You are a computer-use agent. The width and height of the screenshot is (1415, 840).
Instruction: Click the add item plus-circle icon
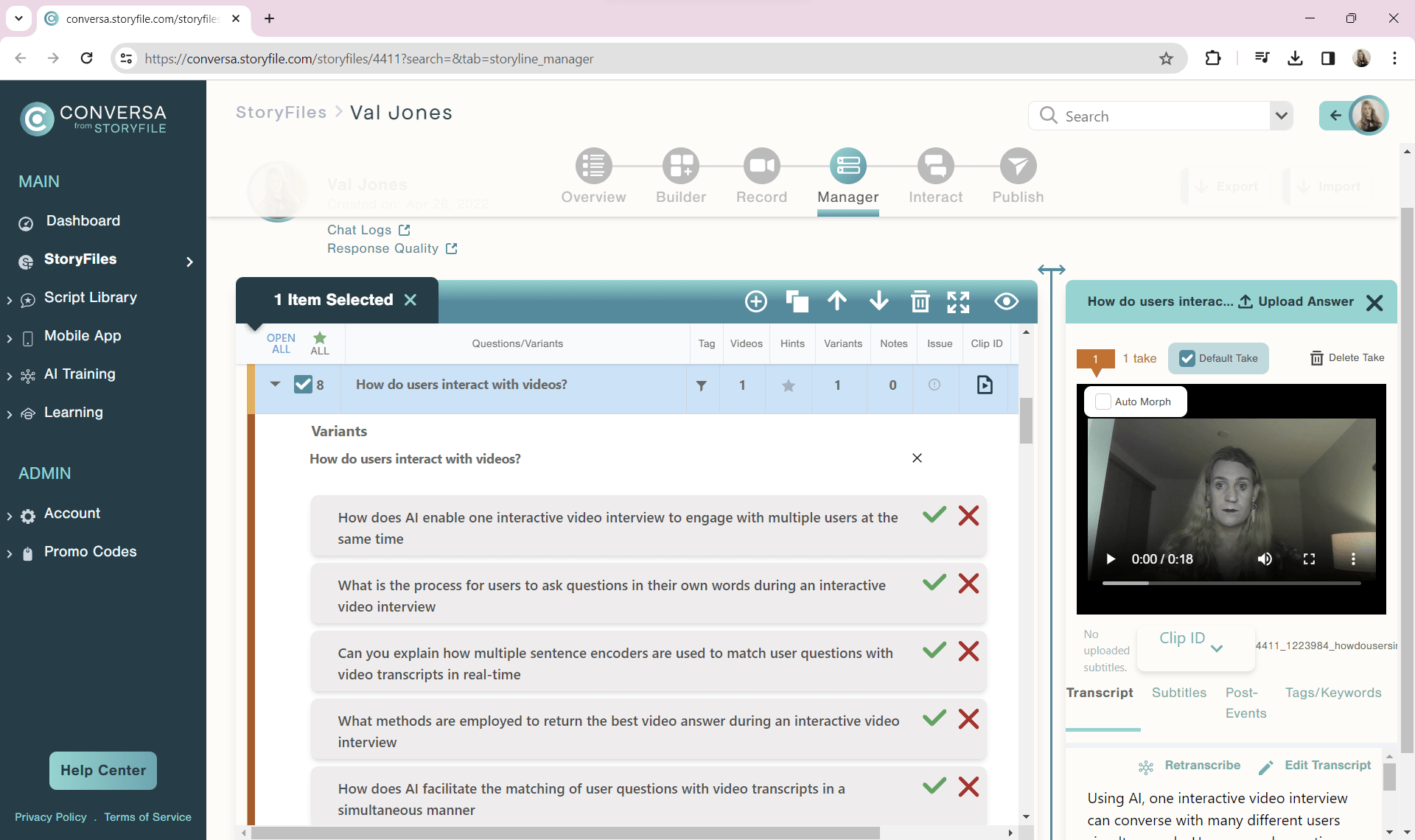coord(756,301)
